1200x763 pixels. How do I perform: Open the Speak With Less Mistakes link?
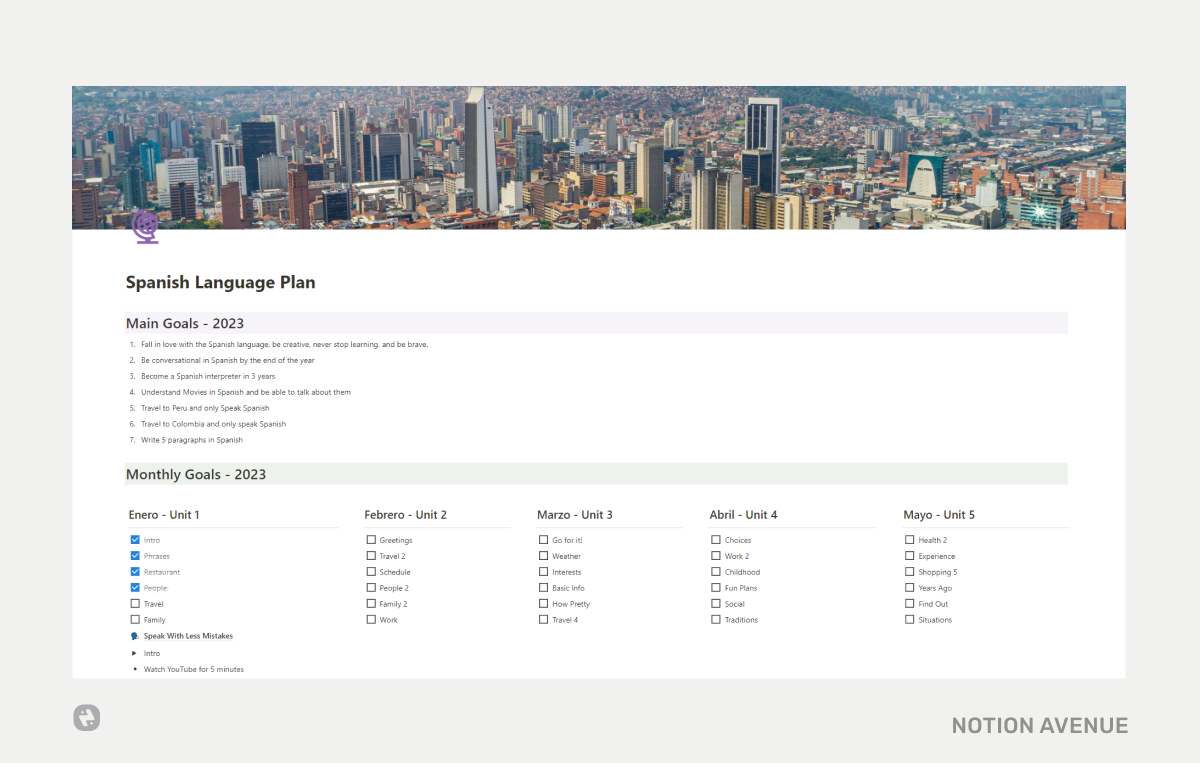coord(189,635)
